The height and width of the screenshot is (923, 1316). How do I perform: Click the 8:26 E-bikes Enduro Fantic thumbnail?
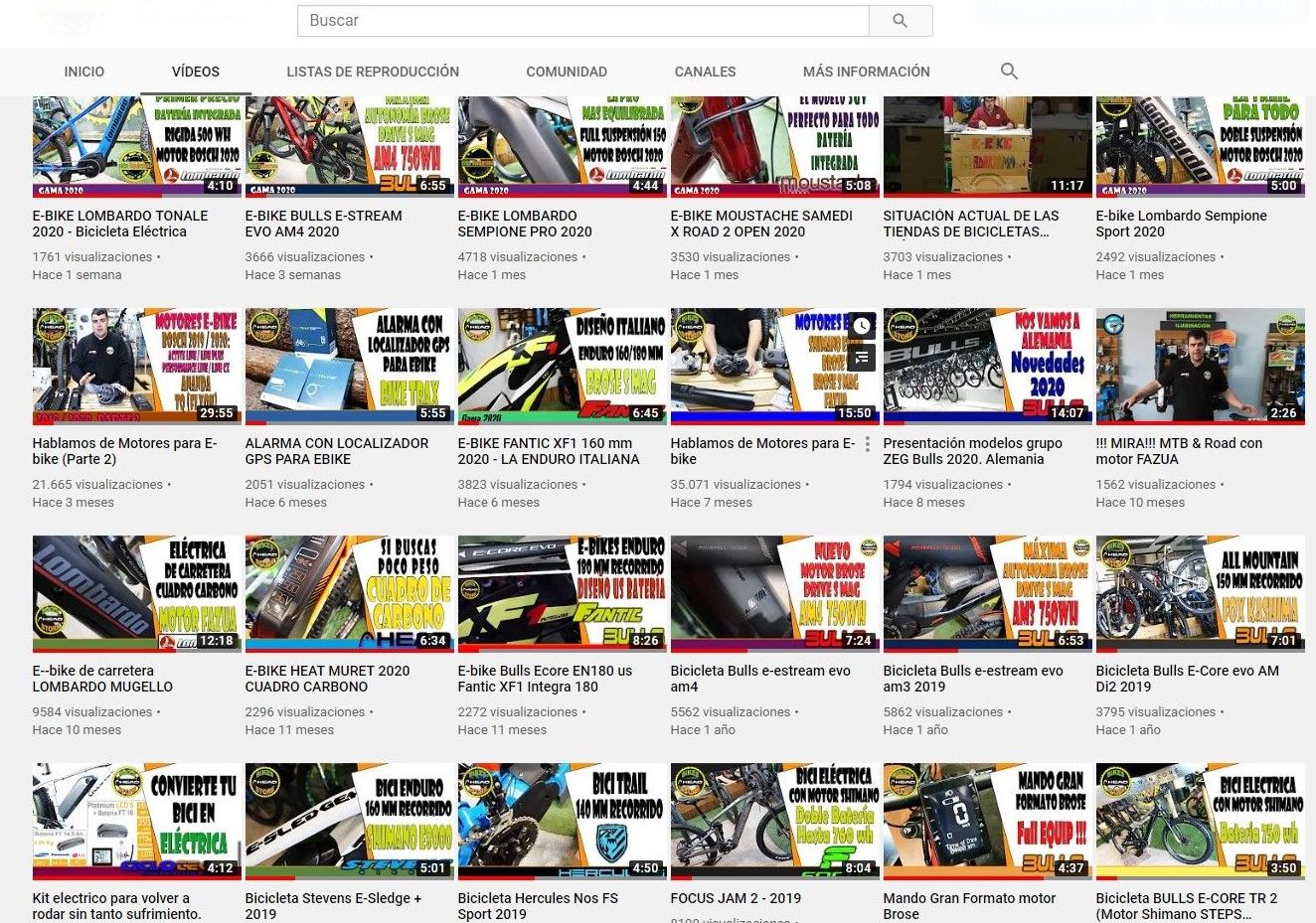[563, 593]
